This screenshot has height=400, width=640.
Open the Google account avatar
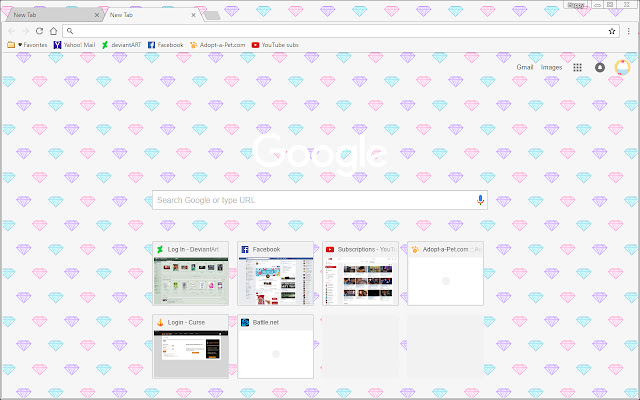coord(622,67)
